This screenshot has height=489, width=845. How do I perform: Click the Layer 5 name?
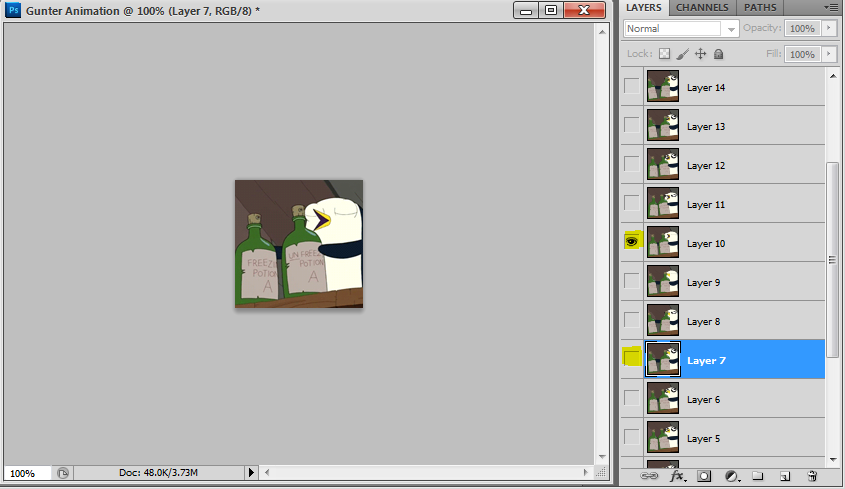pyautogui.click(x=703, y=438)
